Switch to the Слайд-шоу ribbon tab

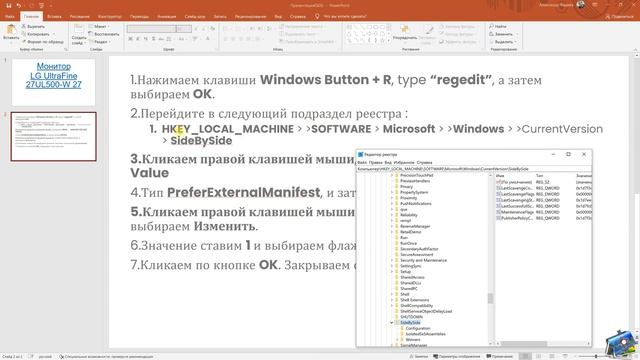click(x=195, y=16)
